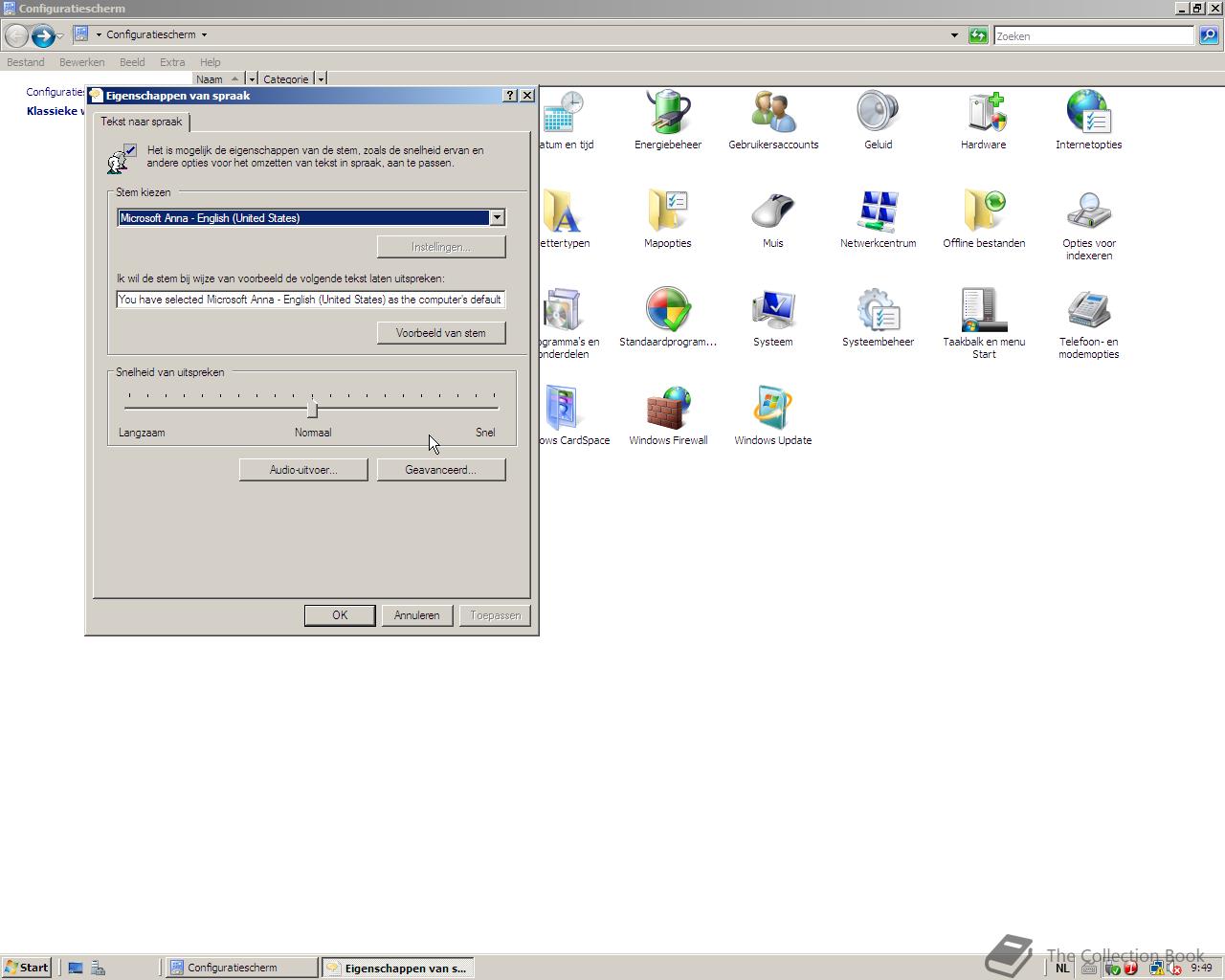Click the power plug tray icon

pos(1112,968)
